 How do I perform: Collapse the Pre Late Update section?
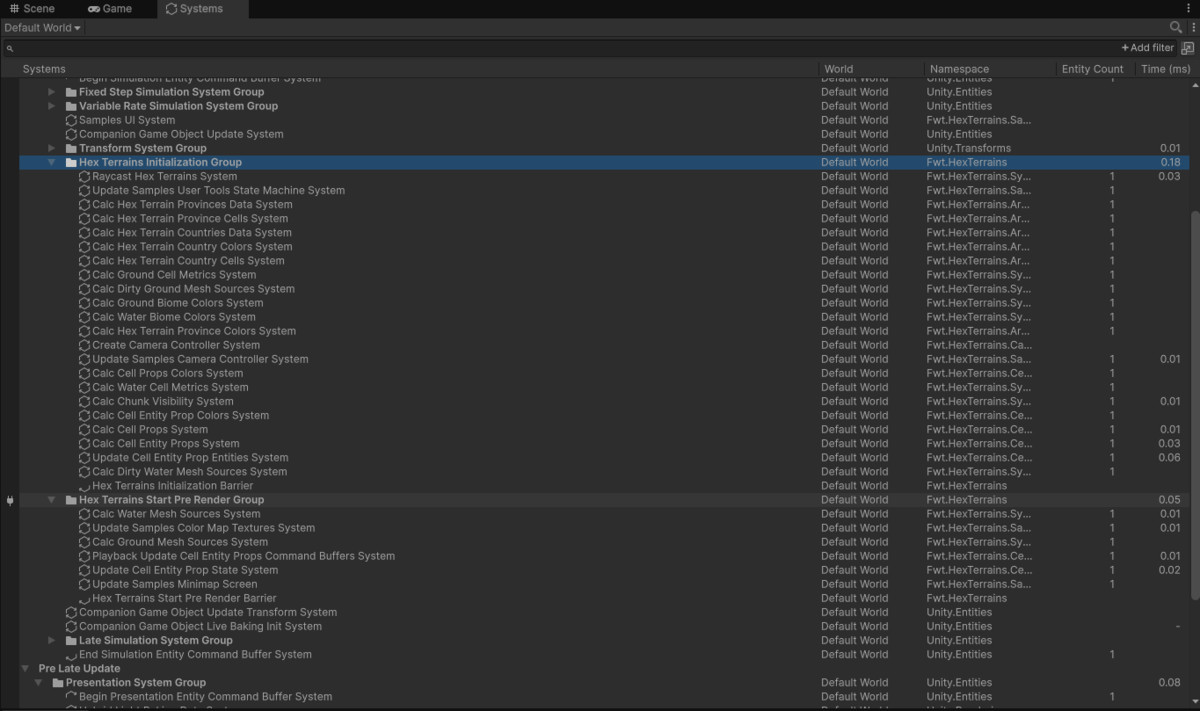point(25,669)
